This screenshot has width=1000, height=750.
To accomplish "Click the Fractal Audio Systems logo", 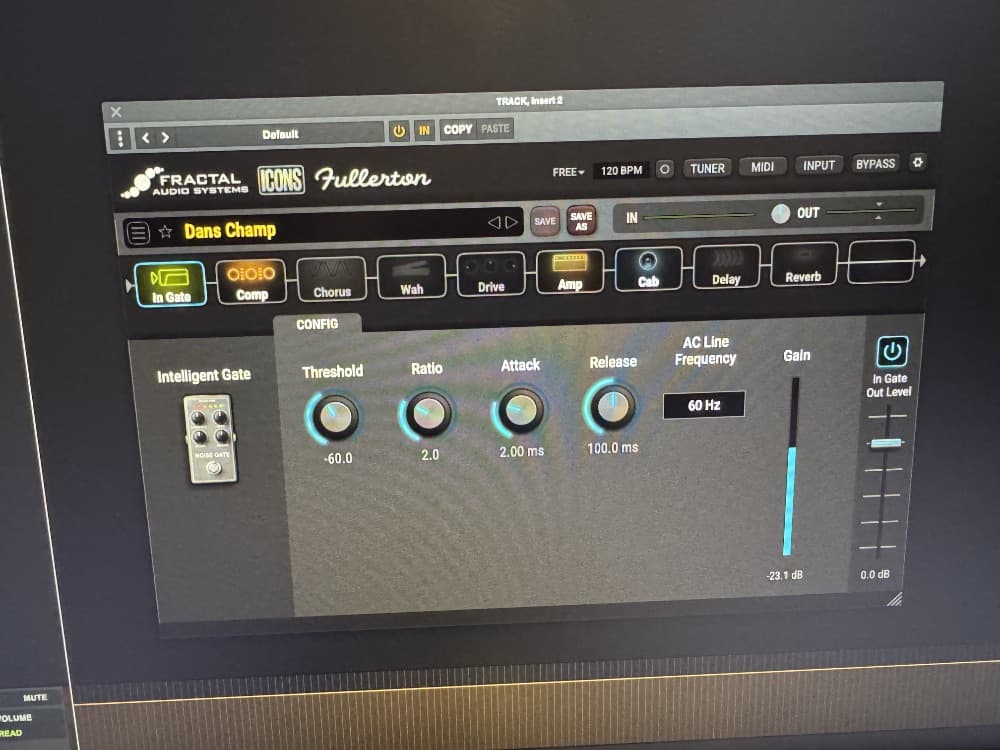I will (185, 182).
